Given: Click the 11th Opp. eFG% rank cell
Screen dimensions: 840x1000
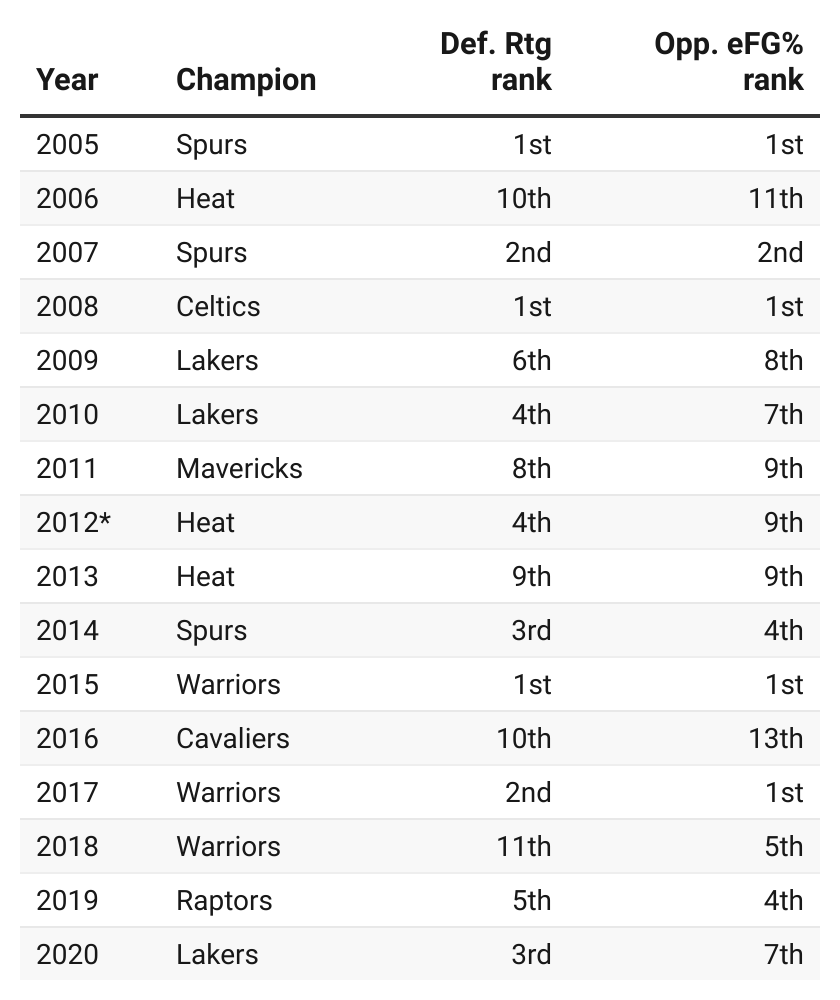Looking at the screenshot, I should [x=776, y=199].
